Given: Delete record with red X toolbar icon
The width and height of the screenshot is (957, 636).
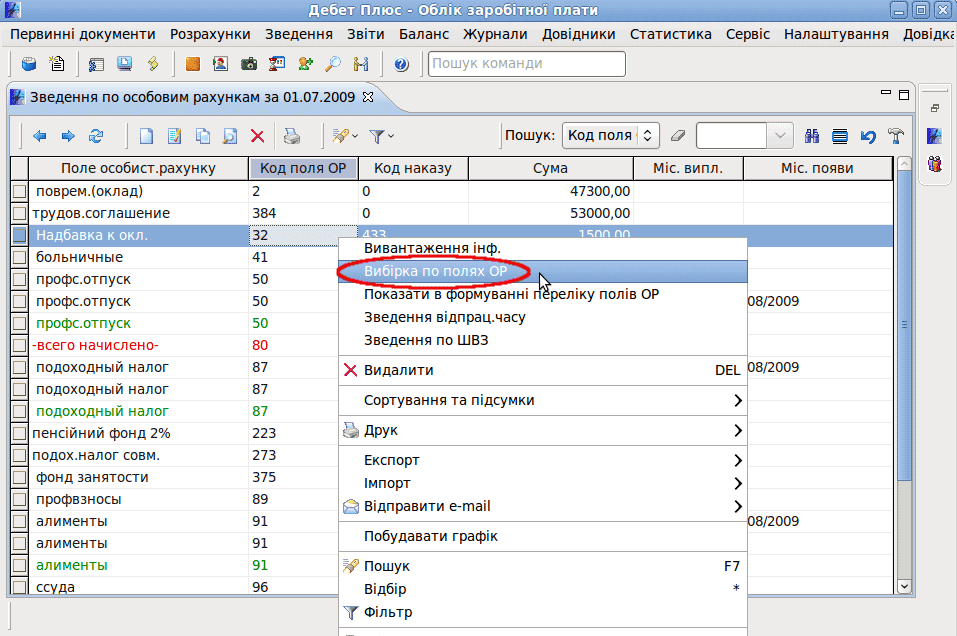Looking at the screenshot, I should [x=258, y=136].
